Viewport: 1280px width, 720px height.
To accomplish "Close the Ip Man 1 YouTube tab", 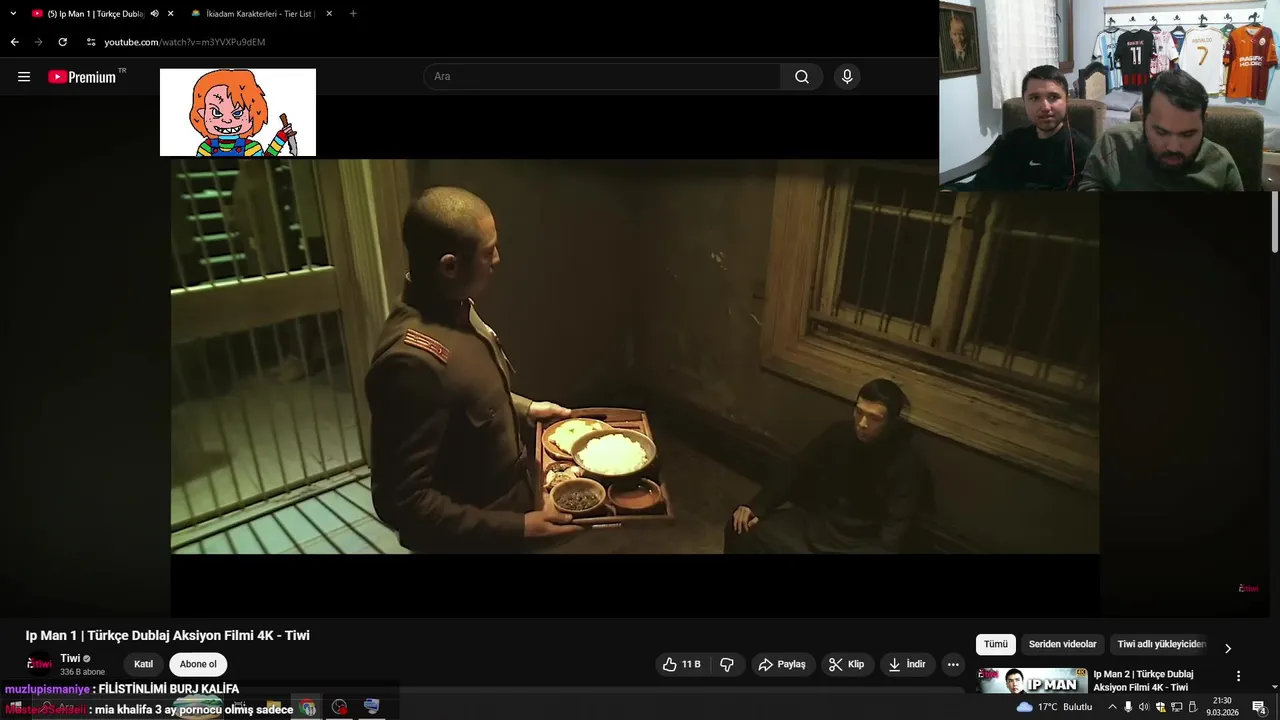I will click(x=171, y=14).
